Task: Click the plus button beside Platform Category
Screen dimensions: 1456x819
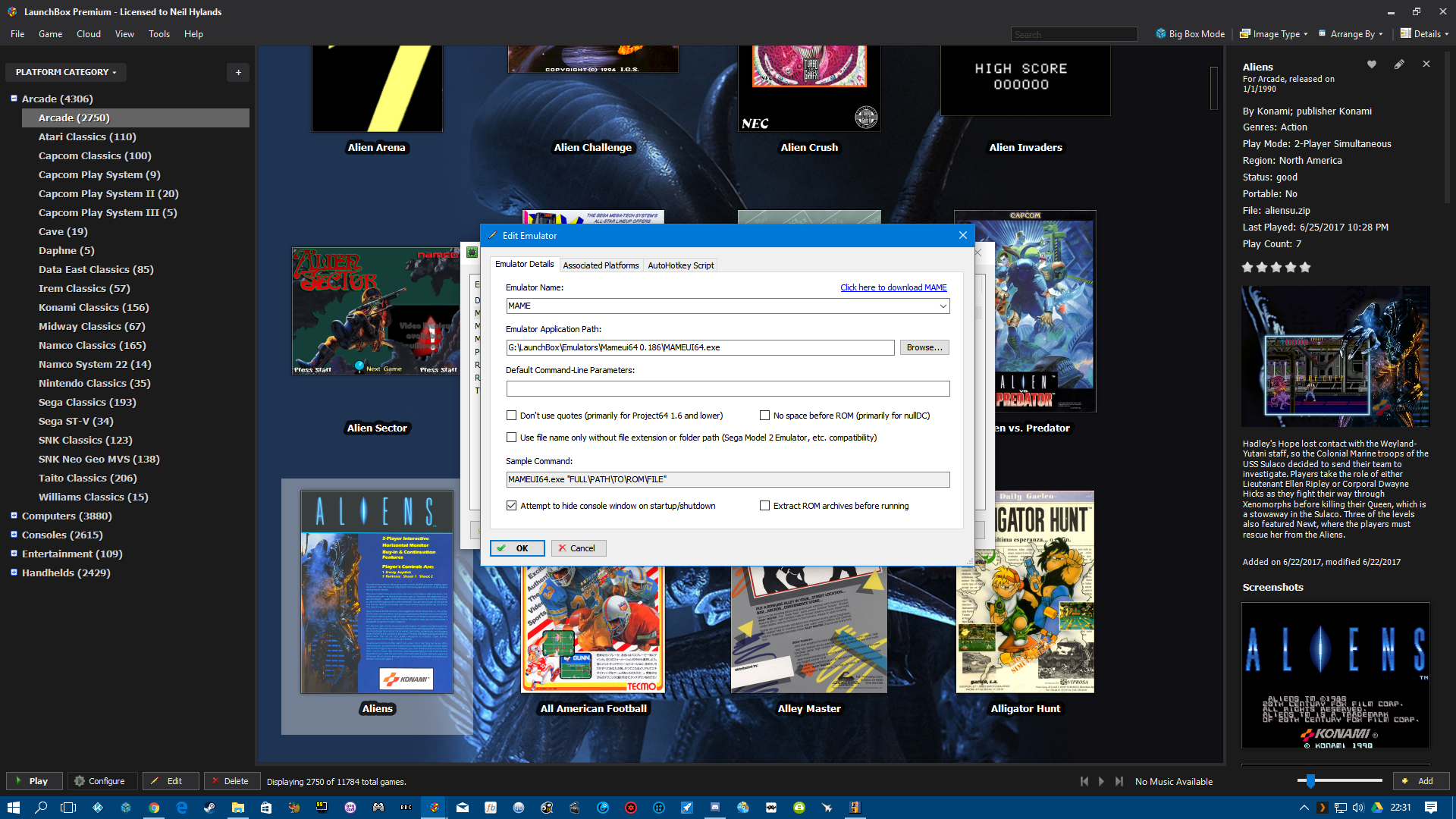Action: click(x=238, y=72)
